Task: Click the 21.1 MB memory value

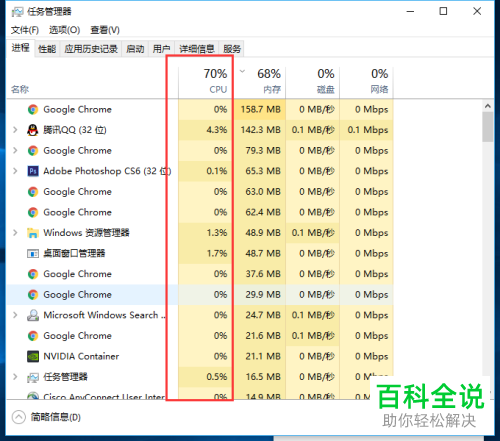Action: coord(263,356)
